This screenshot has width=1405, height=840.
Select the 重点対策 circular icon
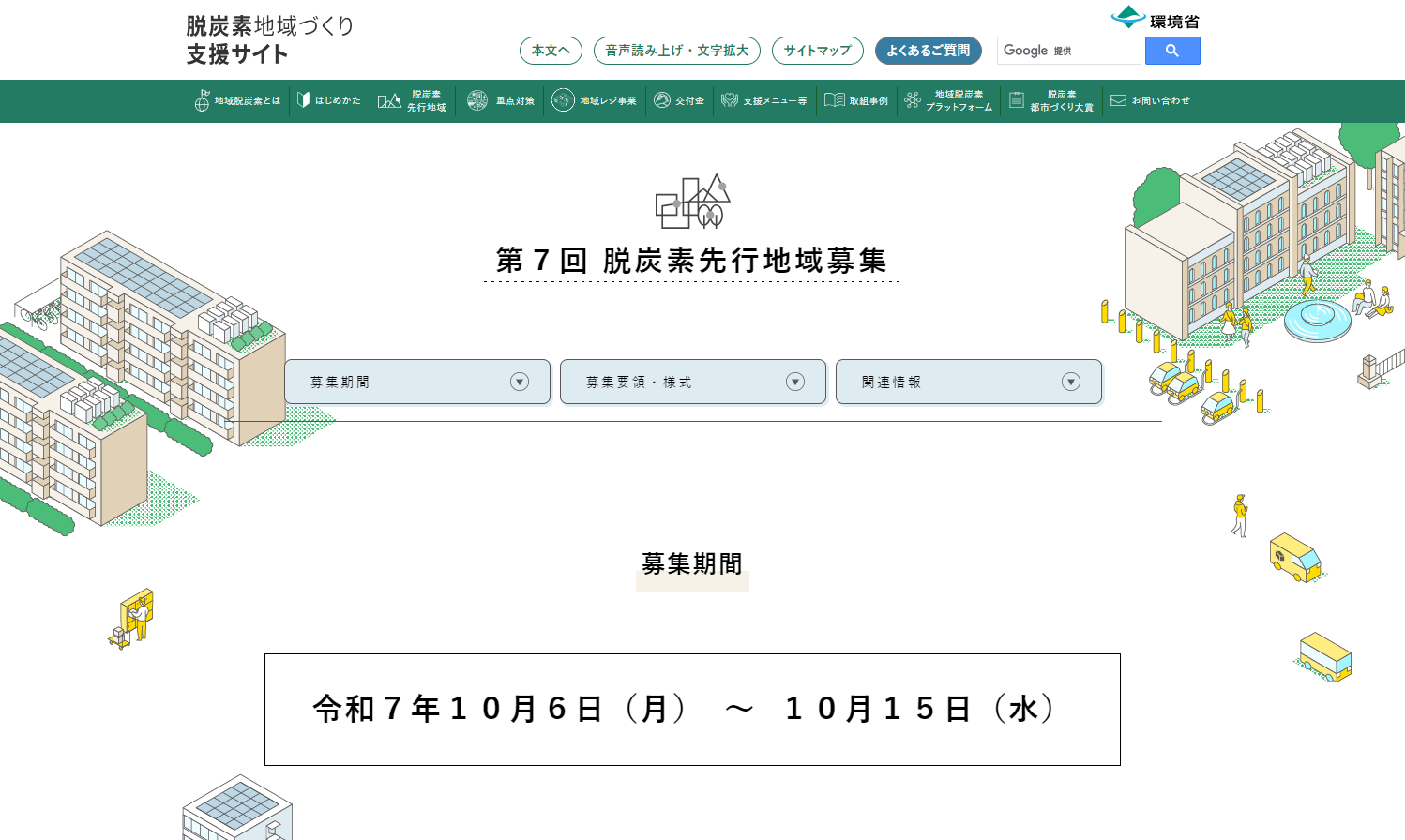(x=477, y=100)
